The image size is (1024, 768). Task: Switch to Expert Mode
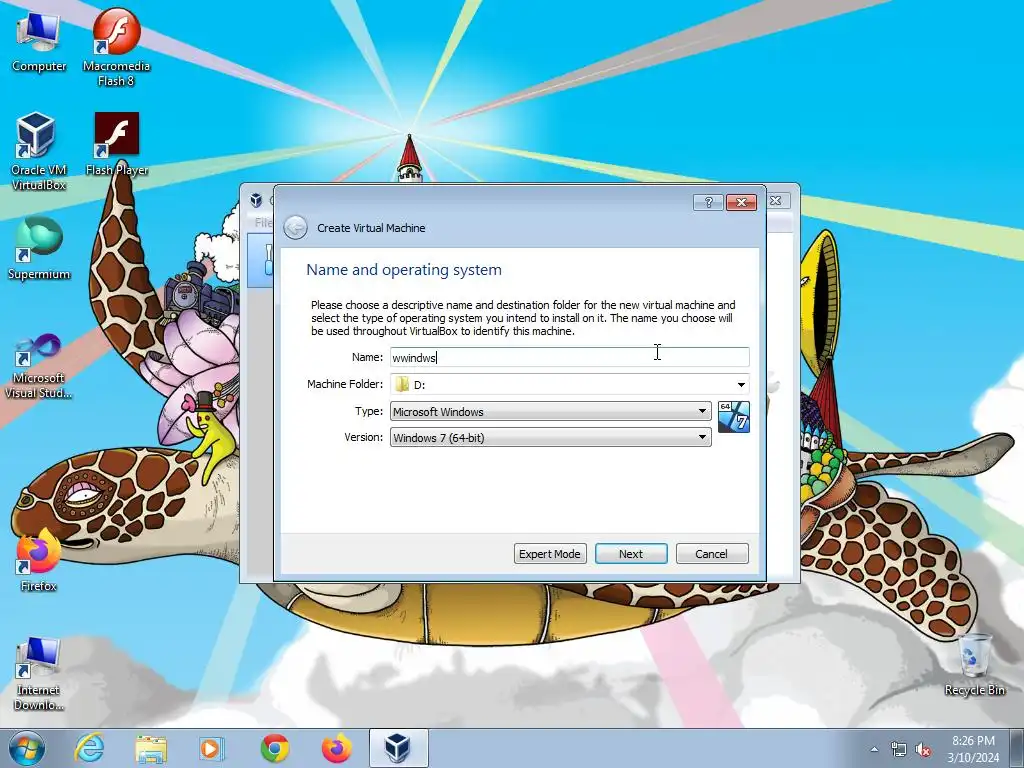pyautogui.click(x=550, y=554)
